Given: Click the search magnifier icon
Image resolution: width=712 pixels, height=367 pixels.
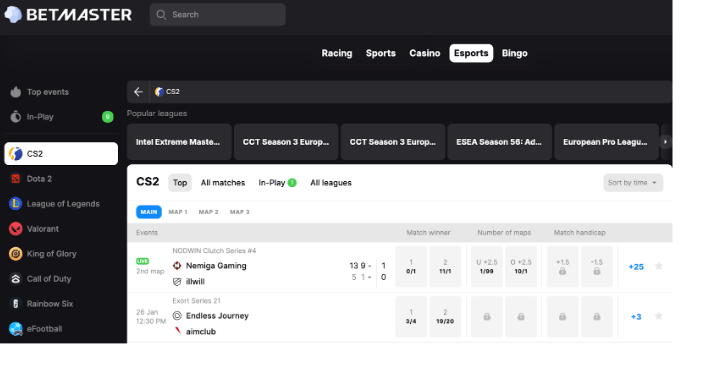Looking at the screenshot, I should 161,15.
